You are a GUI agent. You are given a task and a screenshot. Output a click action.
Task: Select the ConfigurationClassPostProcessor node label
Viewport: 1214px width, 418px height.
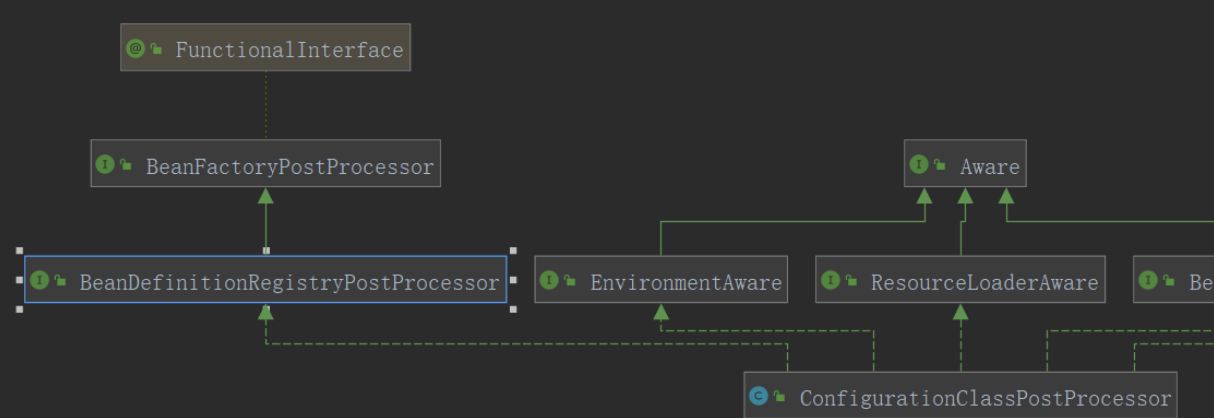tap(985, 399)
